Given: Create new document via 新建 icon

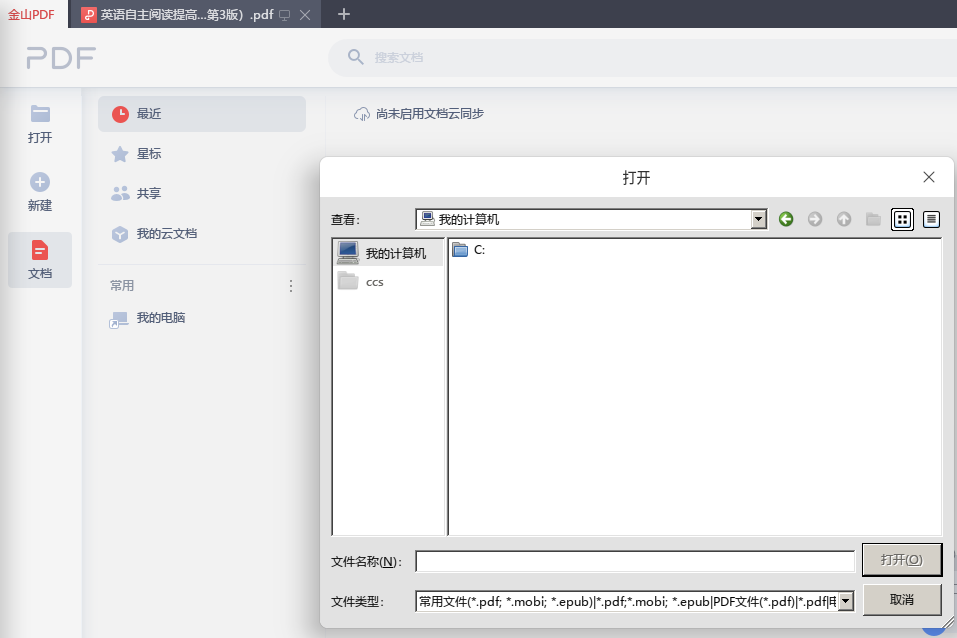Looking at the screenshot, I should [x=40, y=182].
